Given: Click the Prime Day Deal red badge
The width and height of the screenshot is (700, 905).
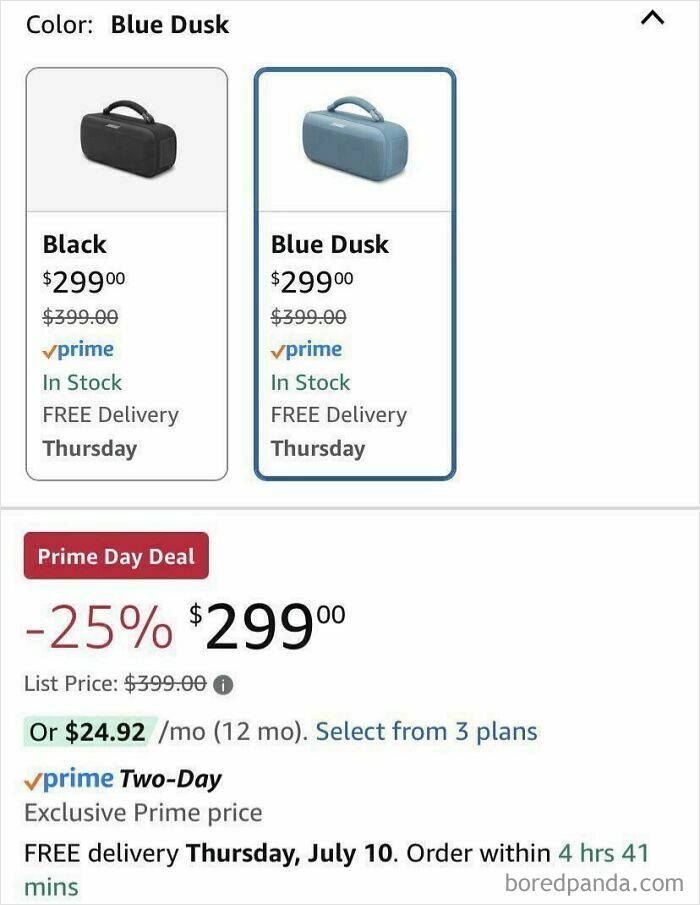Looking at the screenshot, I should click(115, 556).
